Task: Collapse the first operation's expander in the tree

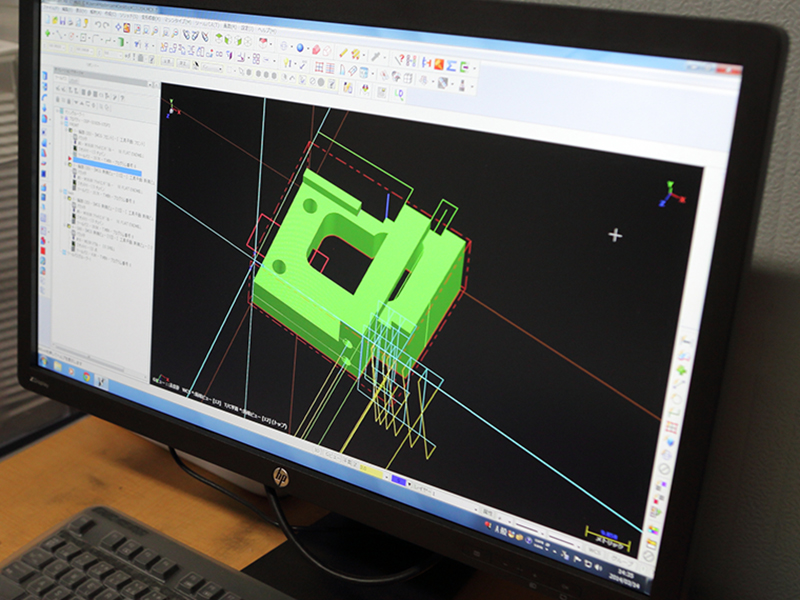Action: (x=66, y=130)
